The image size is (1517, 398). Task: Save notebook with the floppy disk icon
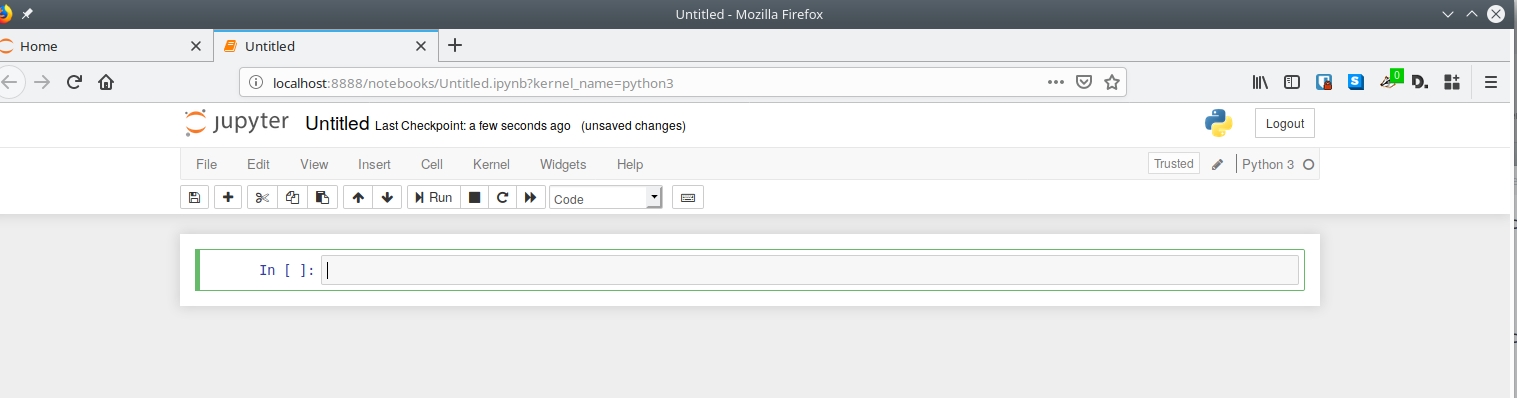(x=194, y=197)
